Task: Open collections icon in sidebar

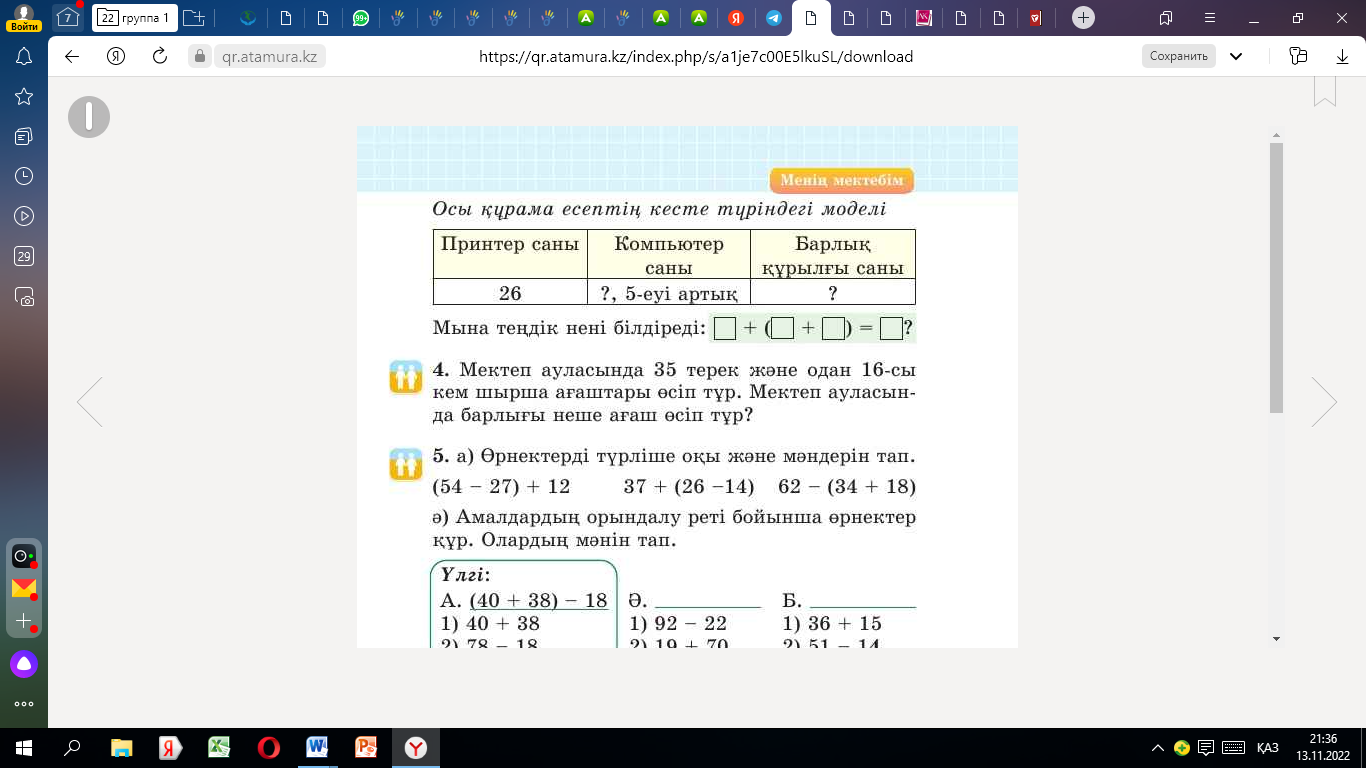Action: 24,136
